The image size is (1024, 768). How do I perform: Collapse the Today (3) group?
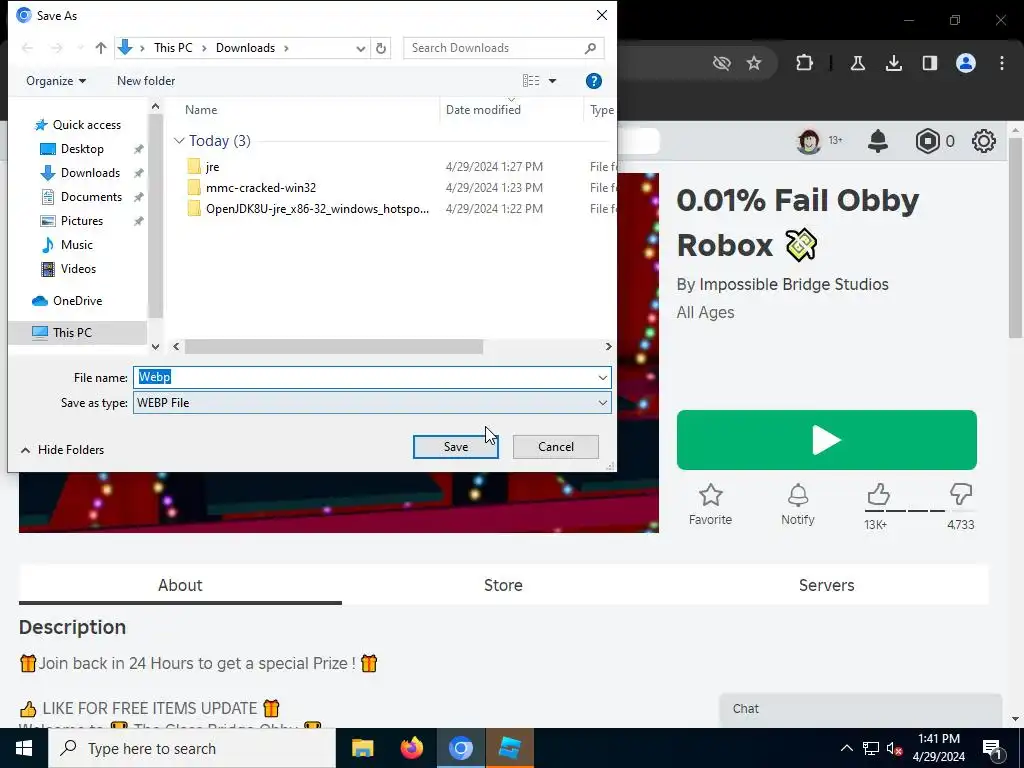179,141
